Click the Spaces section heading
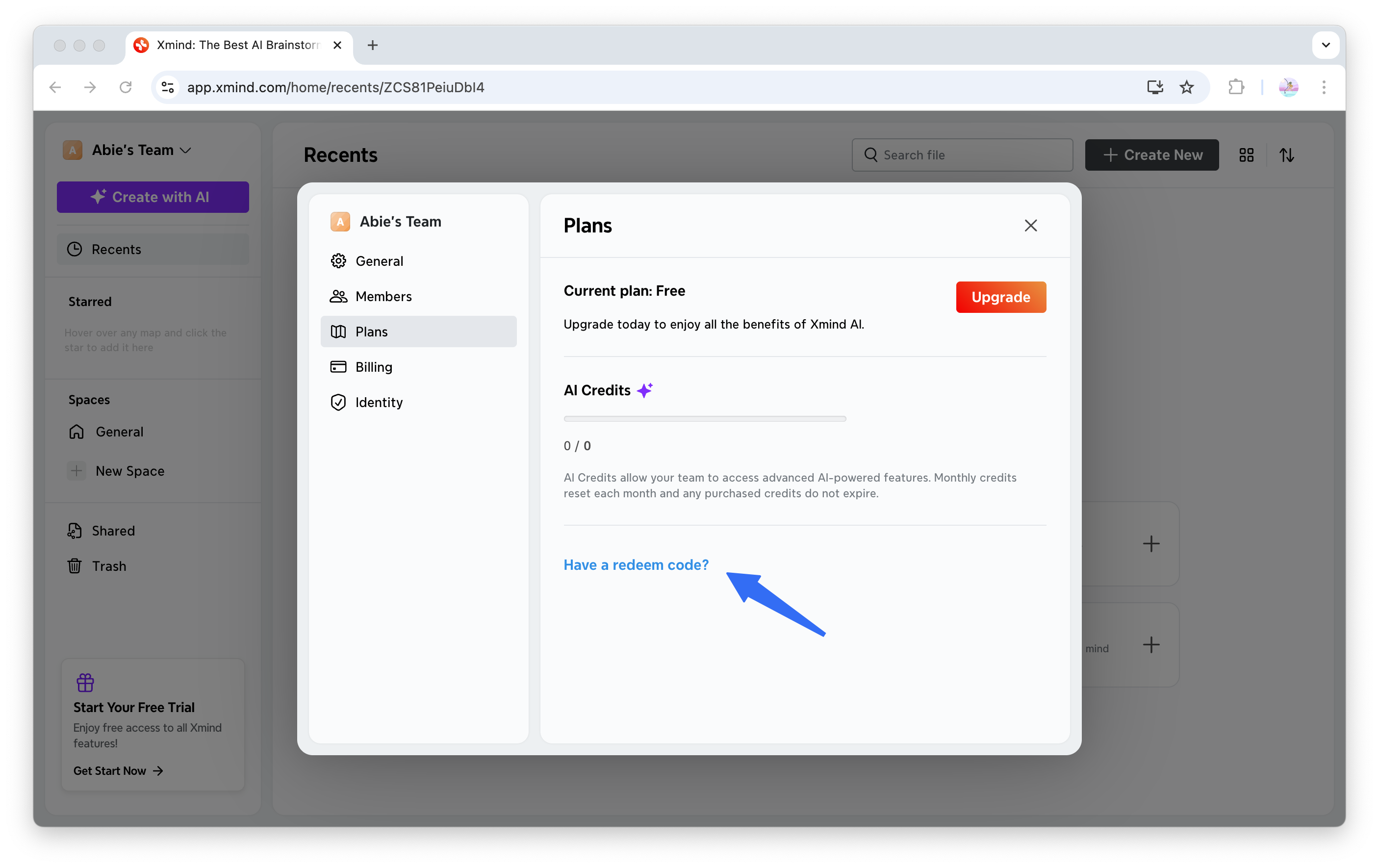Image resolution: width=1379 pixels, height=868 pixels. [89, 400]
